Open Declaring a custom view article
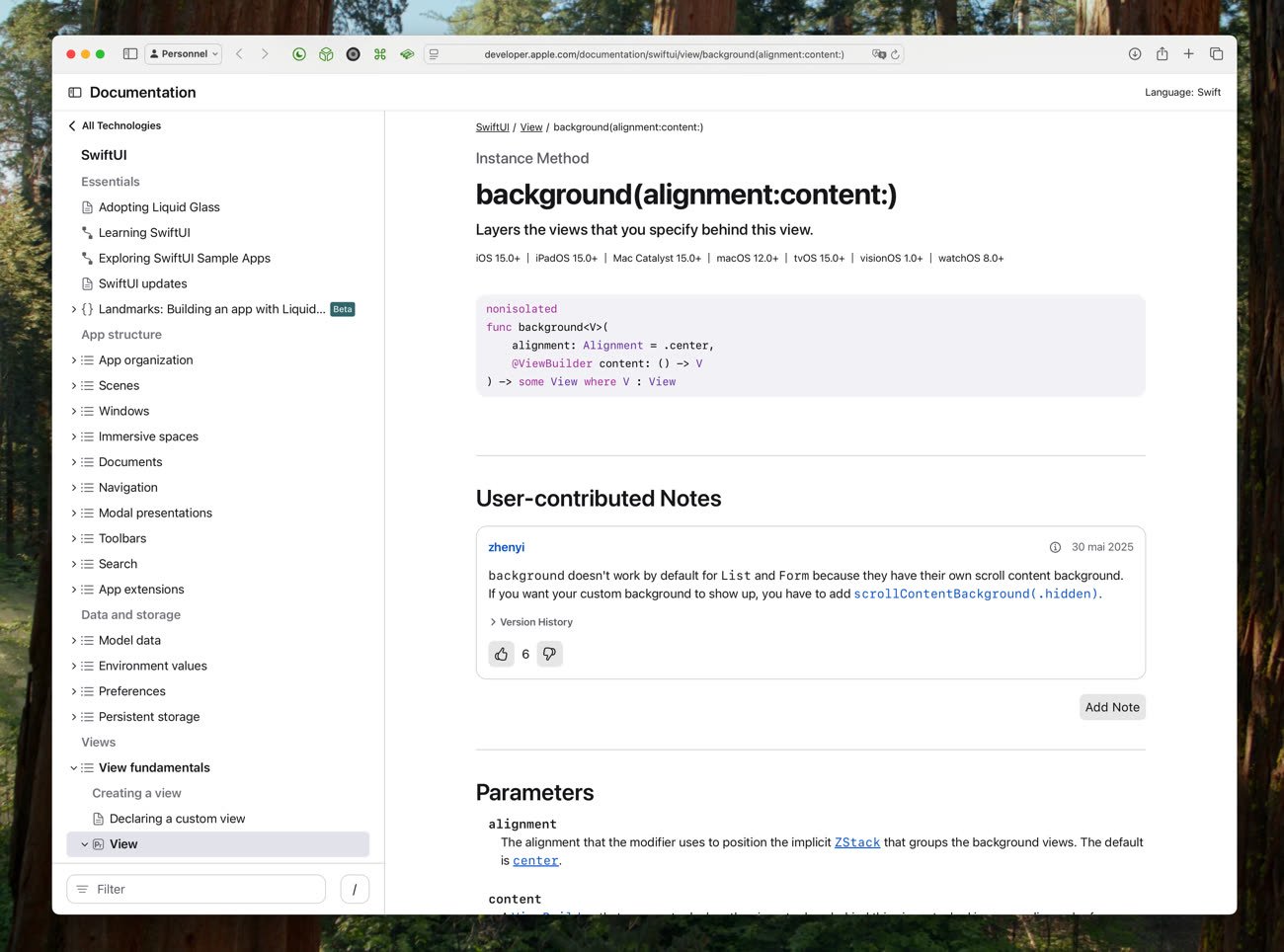Viewport: 1284px width, 952px height. point(177,820)
